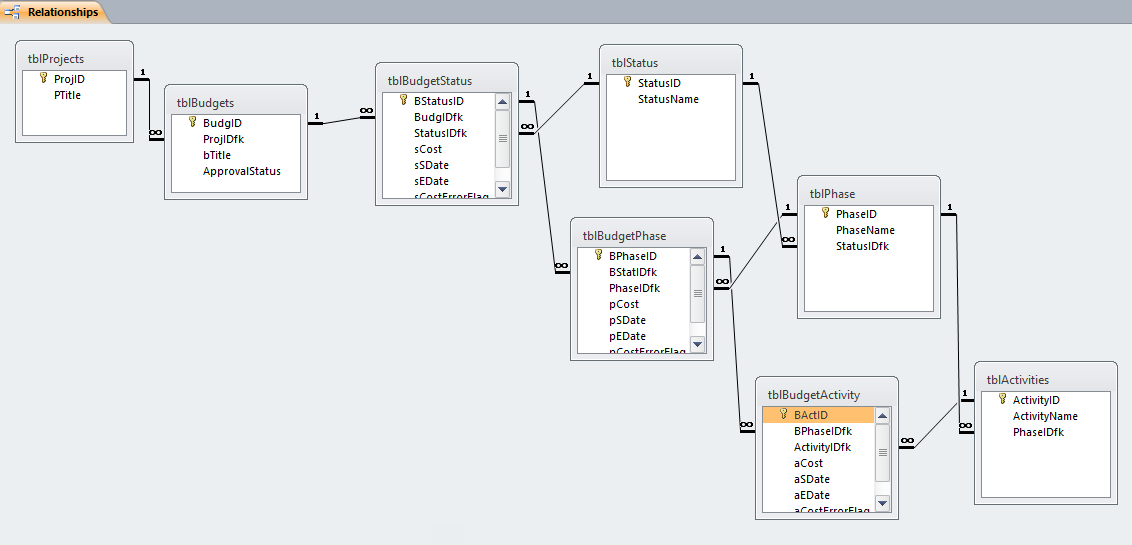Click the Relationships tab diagram icon
1132x545 pixels.
pos(12,12)
